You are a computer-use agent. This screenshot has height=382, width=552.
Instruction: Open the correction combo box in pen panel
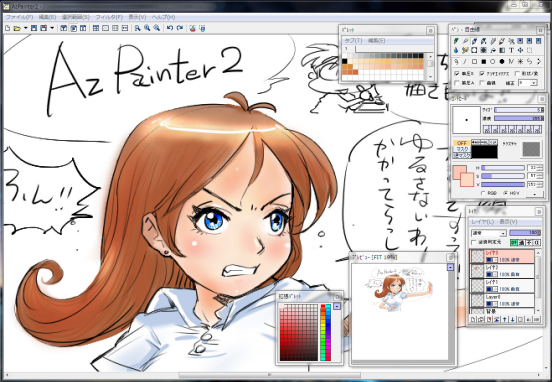pyautogui.click(x=527, y=83)
